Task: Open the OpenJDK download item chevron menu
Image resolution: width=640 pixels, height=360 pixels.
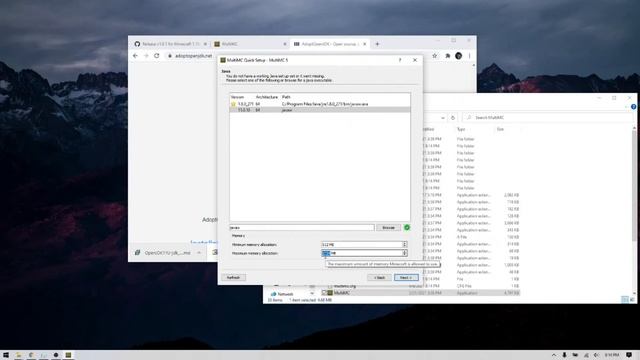Action: (199, 253)
